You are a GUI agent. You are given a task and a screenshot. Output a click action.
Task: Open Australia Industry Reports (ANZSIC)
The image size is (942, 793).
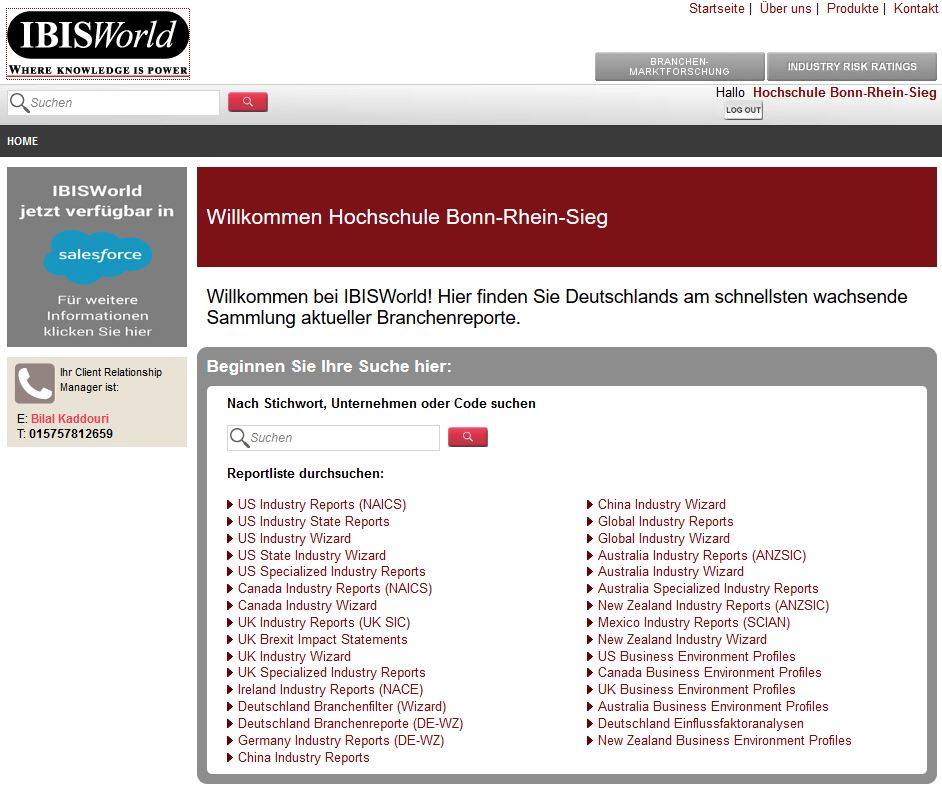point(702,555)
